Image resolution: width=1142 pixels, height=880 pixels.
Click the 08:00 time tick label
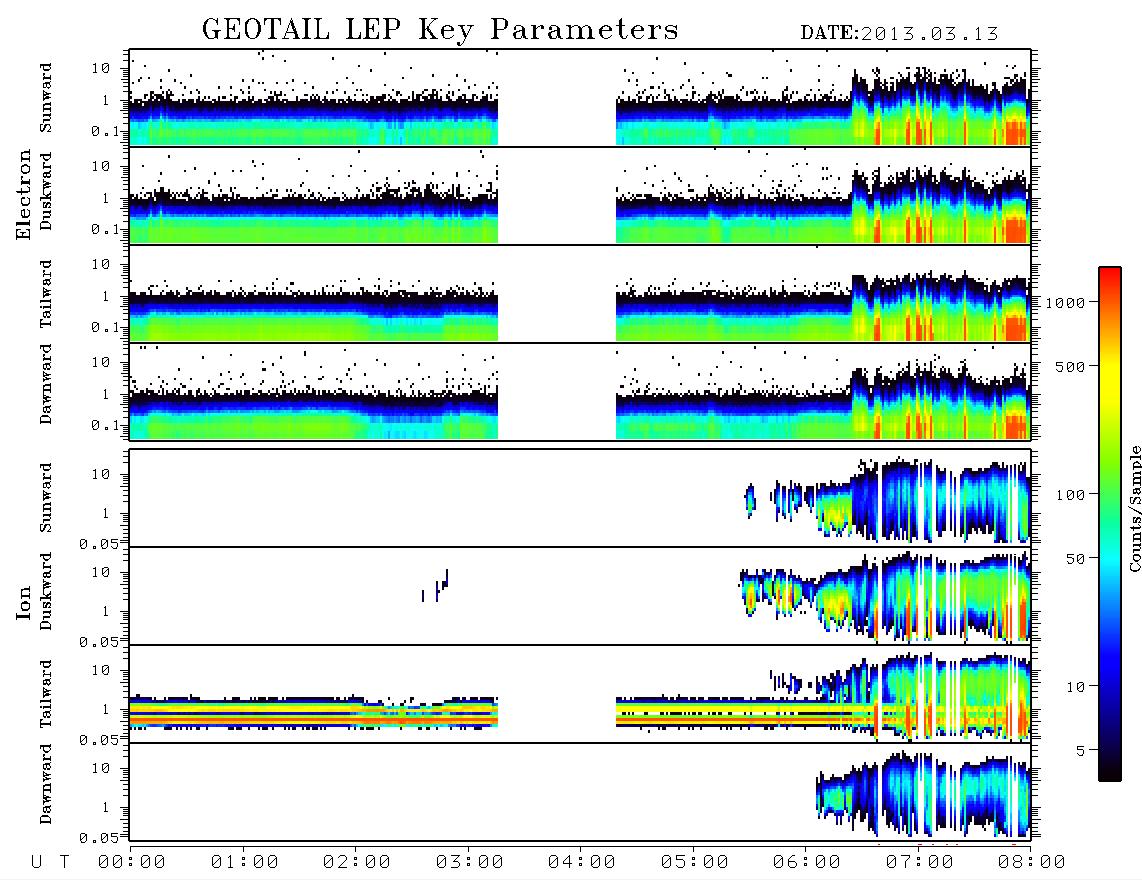click(1032, 862)
